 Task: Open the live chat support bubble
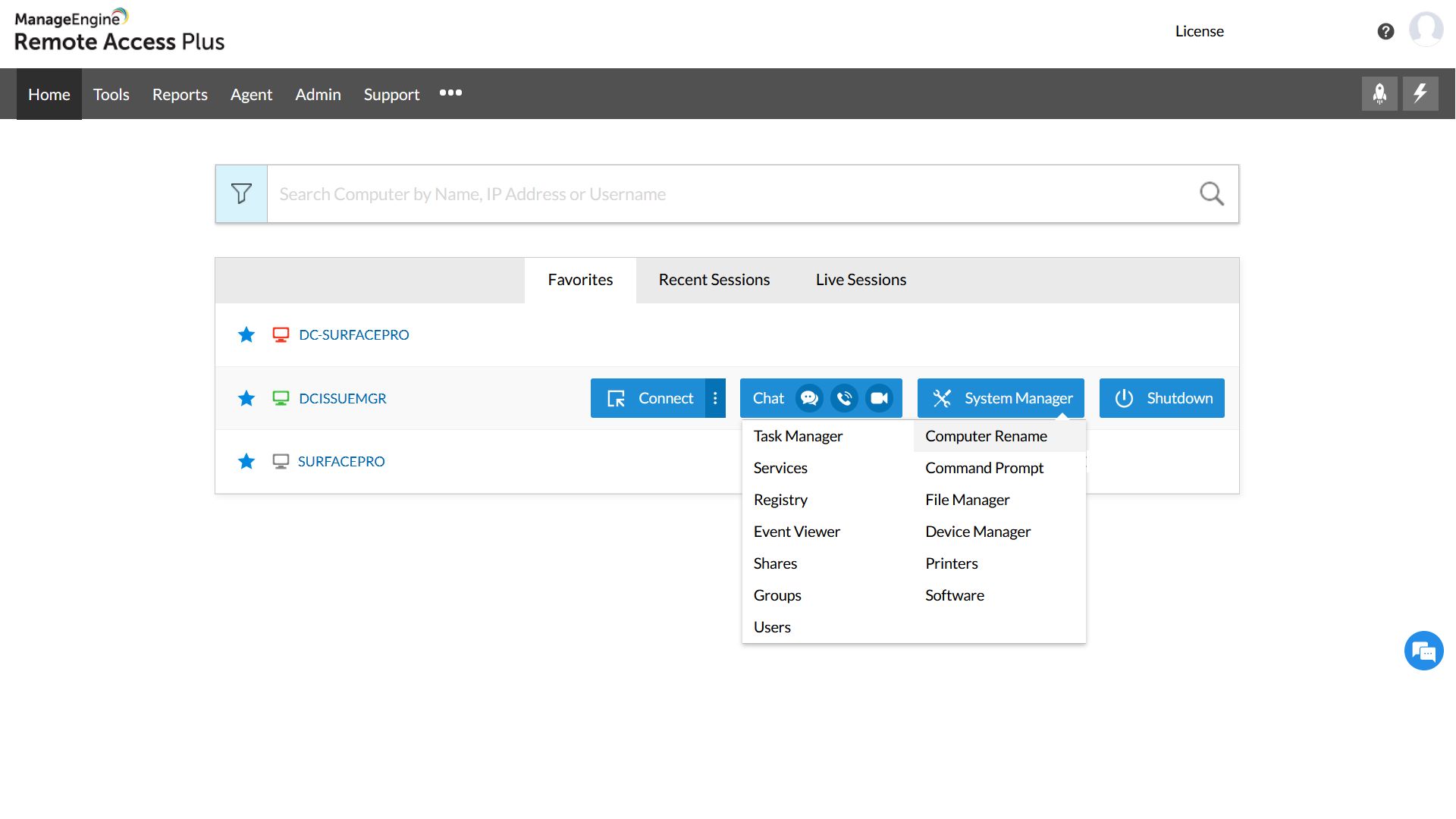pos(1423,651)
